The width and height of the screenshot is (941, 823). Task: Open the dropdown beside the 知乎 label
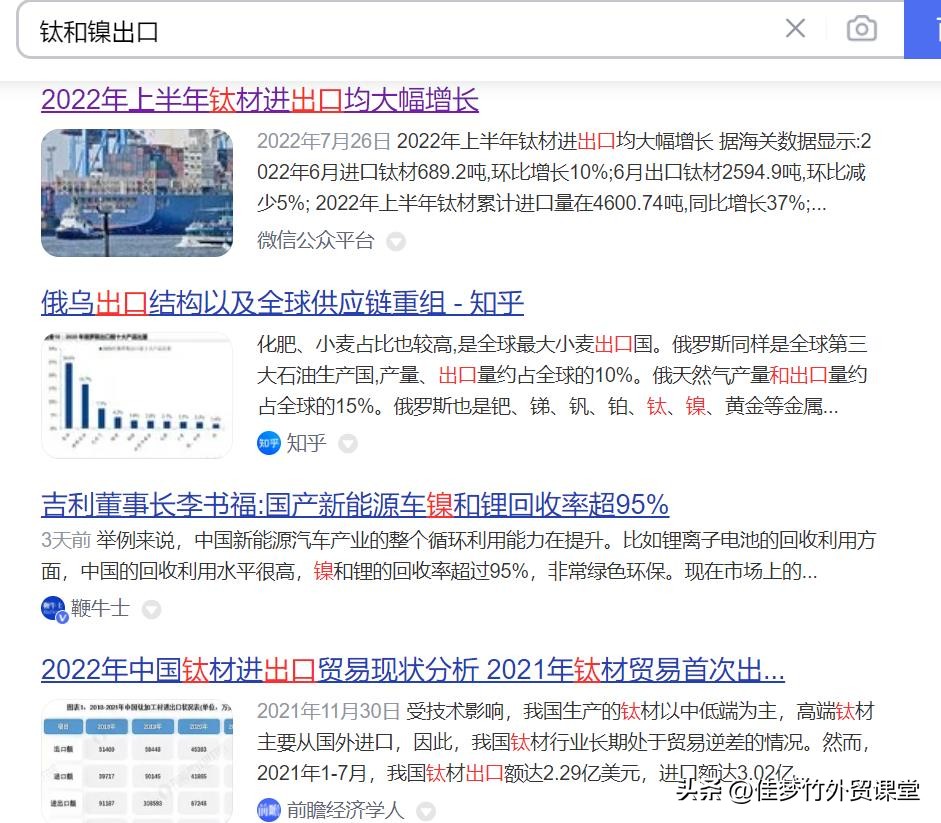(x=347, y=443)
